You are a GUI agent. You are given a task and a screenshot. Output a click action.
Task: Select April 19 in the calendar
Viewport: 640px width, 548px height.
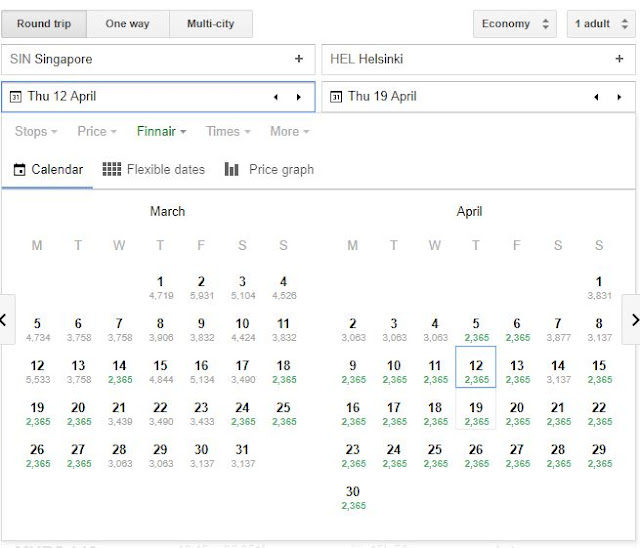476,412
